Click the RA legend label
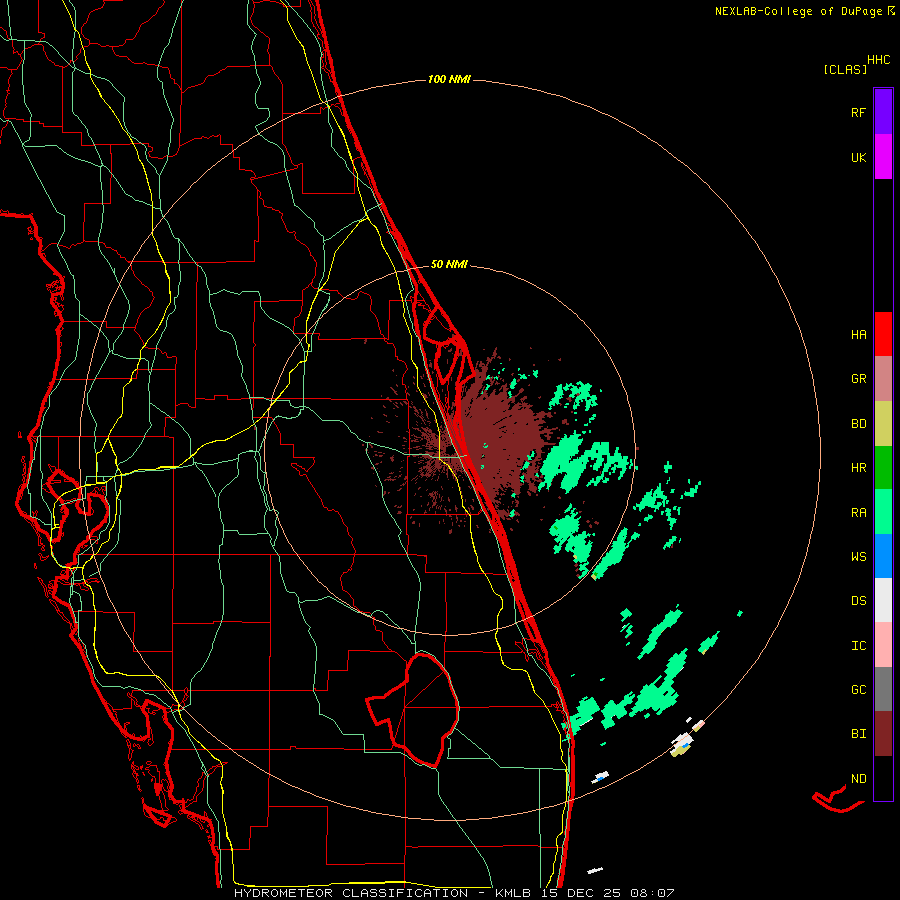Viewport: 900px width, 900px height. (x=858, y=512)
